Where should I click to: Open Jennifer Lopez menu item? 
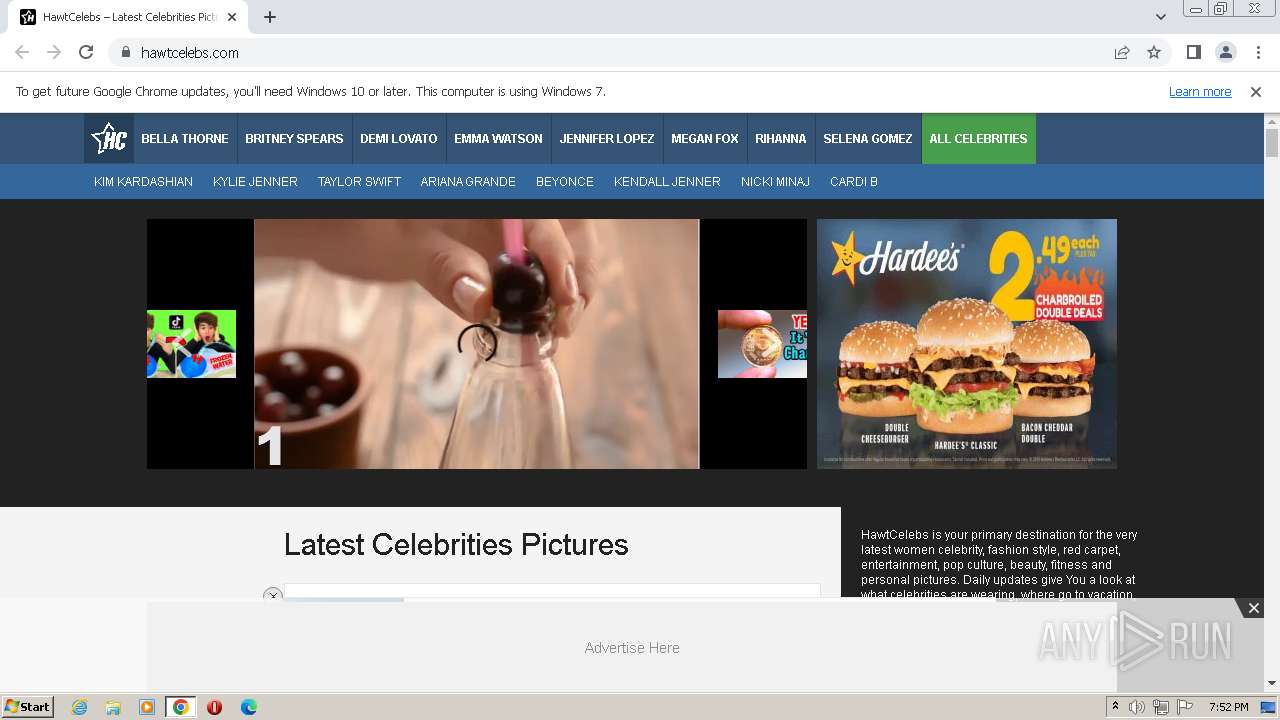[x=607, y=139]
